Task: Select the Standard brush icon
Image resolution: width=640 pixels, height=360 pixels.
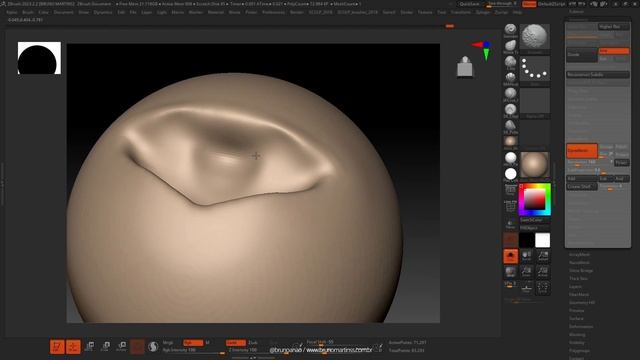Action: (510, 30)
